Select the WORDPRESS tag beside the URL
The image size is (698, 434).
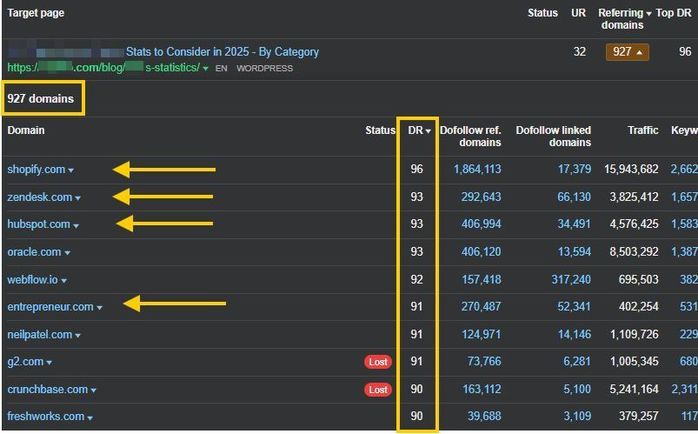(x=264, y=69)
